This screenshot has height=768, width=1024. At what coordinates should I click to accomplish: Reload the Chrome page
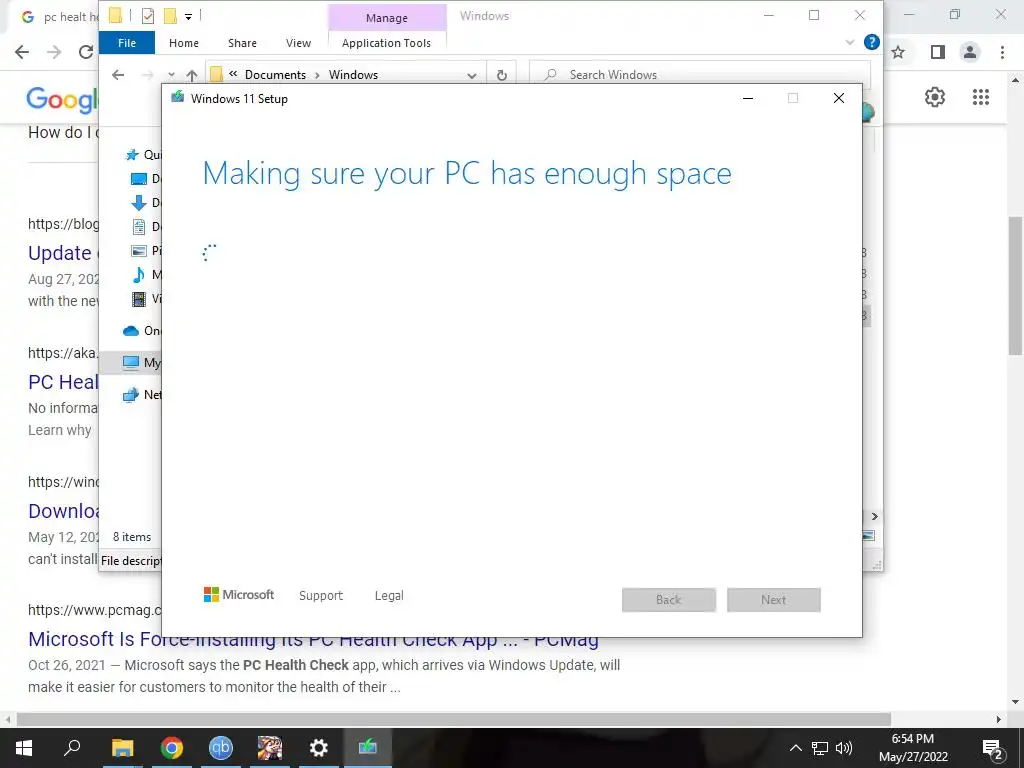pos(86,52)
